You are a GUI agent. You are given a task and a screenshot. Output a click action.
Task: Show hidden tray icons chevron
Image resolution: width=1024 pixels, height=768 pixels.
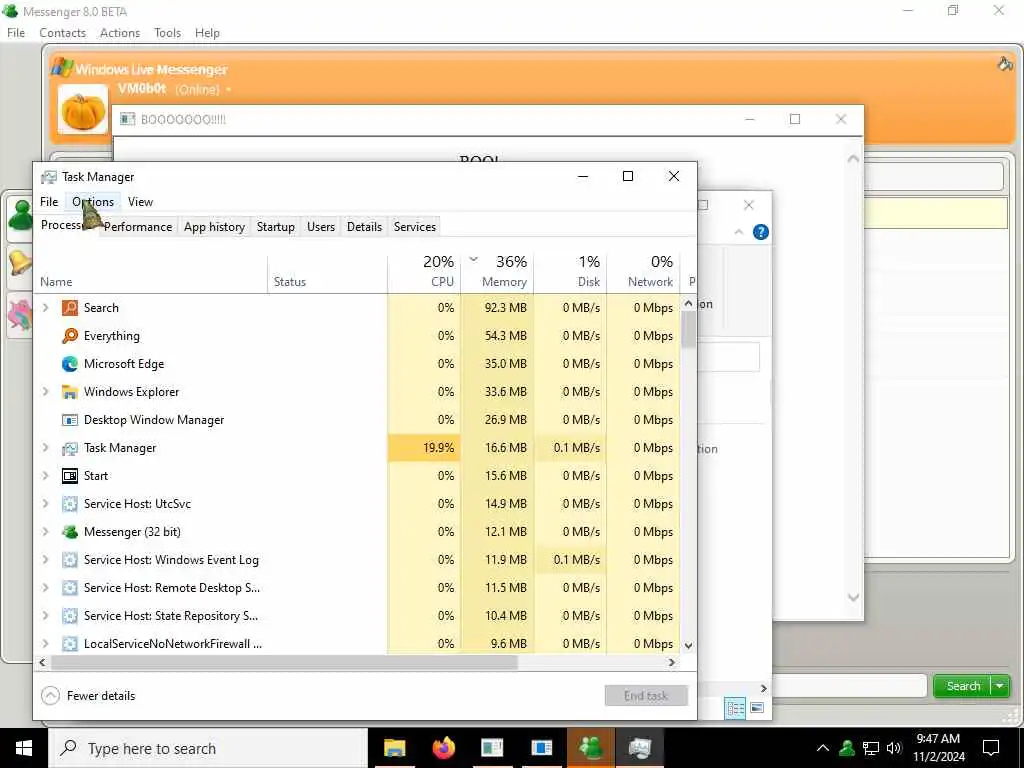point(823,748)
